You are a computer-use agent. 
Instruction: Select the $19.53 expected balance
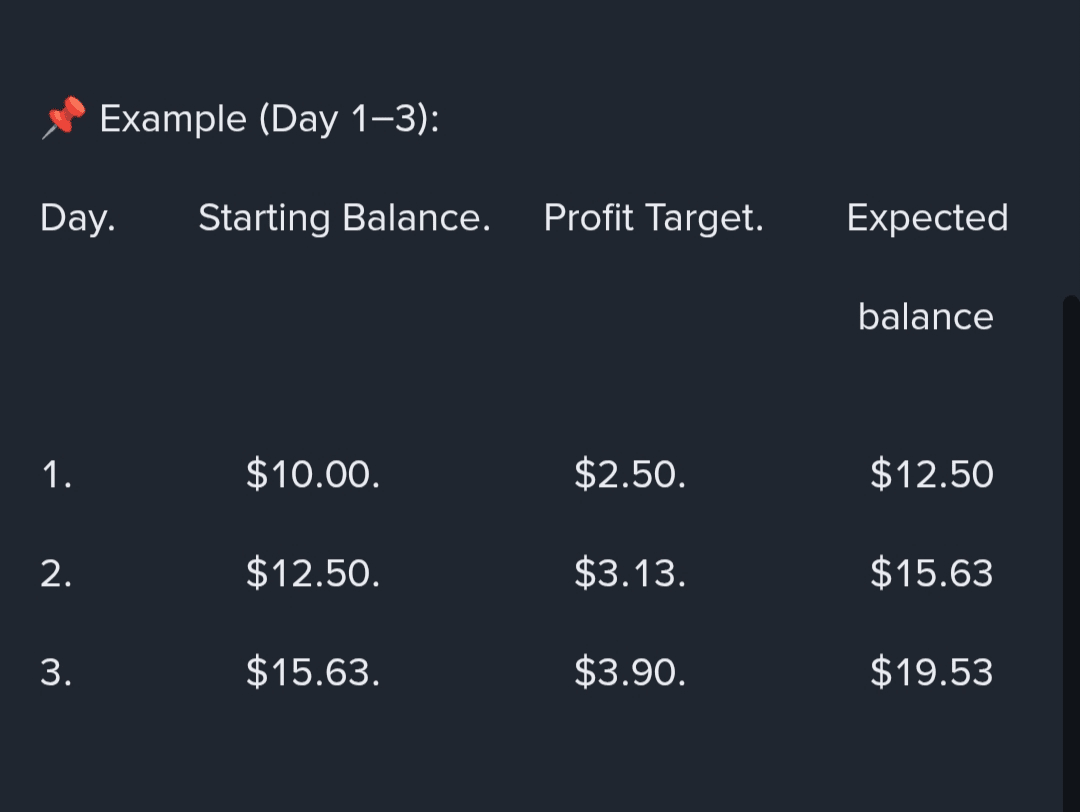coord(931,672)
